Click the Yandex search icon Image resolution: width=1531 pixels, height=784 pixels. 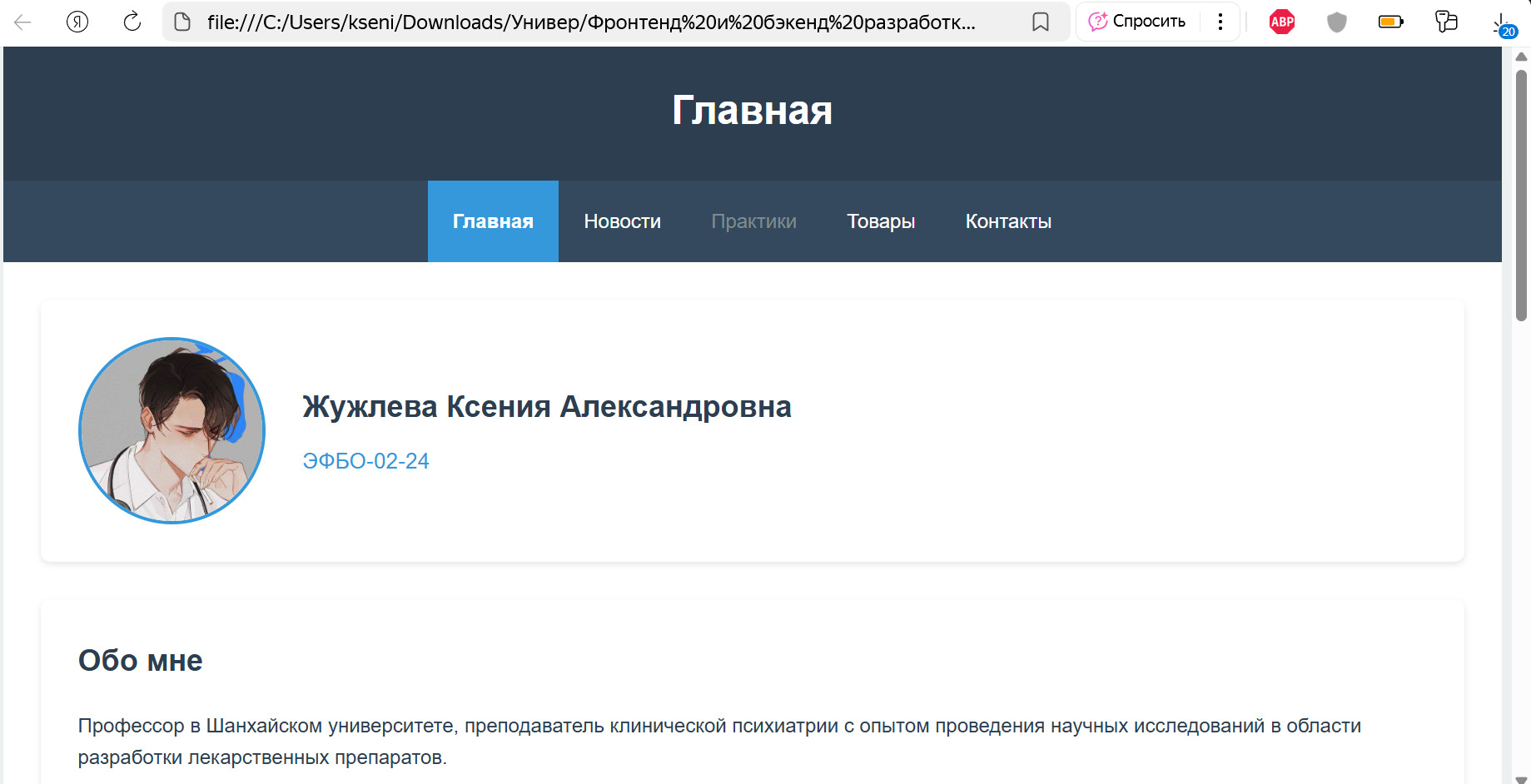(77, 22)
